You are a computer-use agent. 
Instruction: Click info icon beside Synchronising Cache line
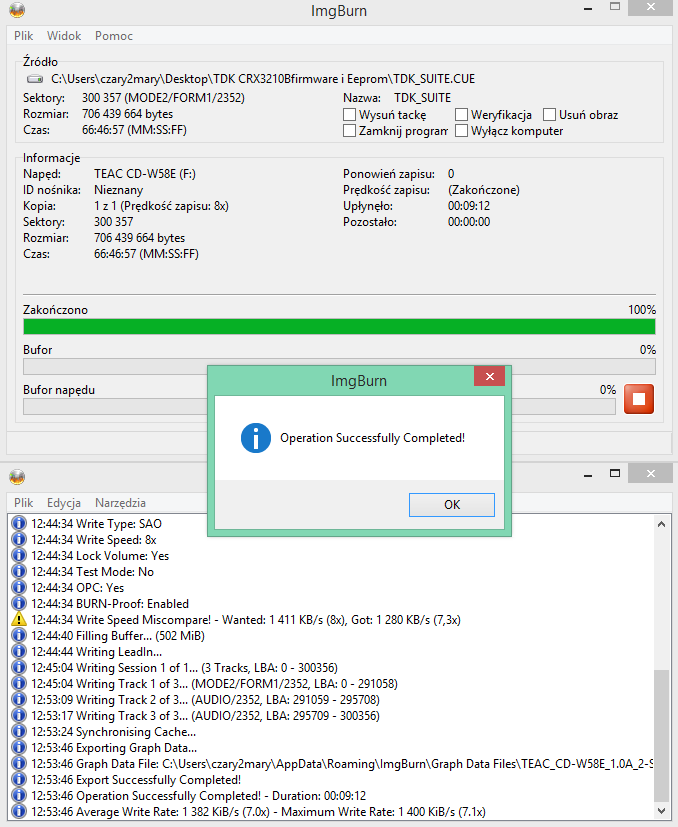coord(19,732)
